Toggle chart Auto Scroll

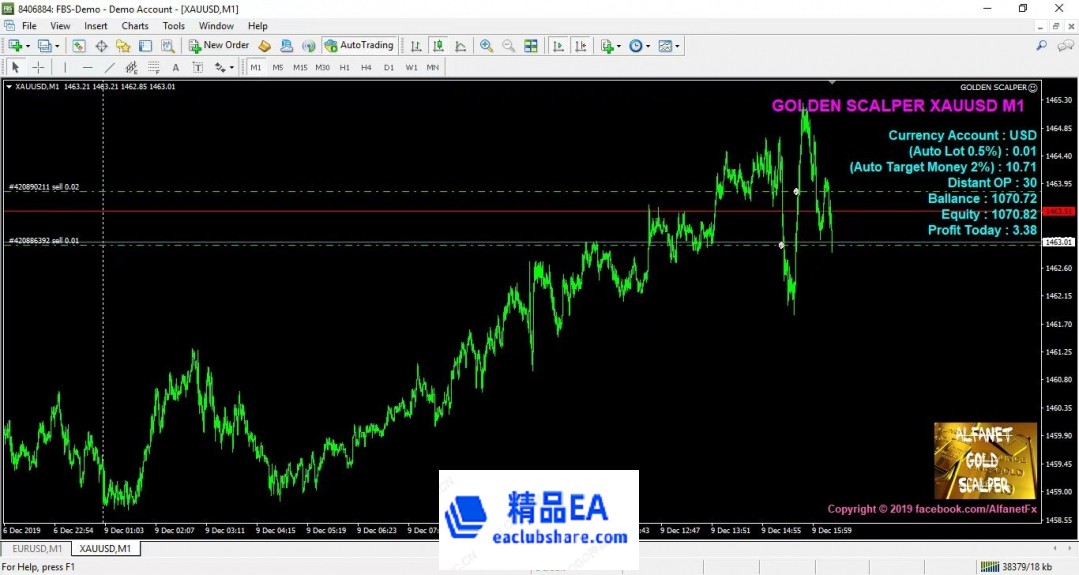pyautogui.click(x=558, y=46)
